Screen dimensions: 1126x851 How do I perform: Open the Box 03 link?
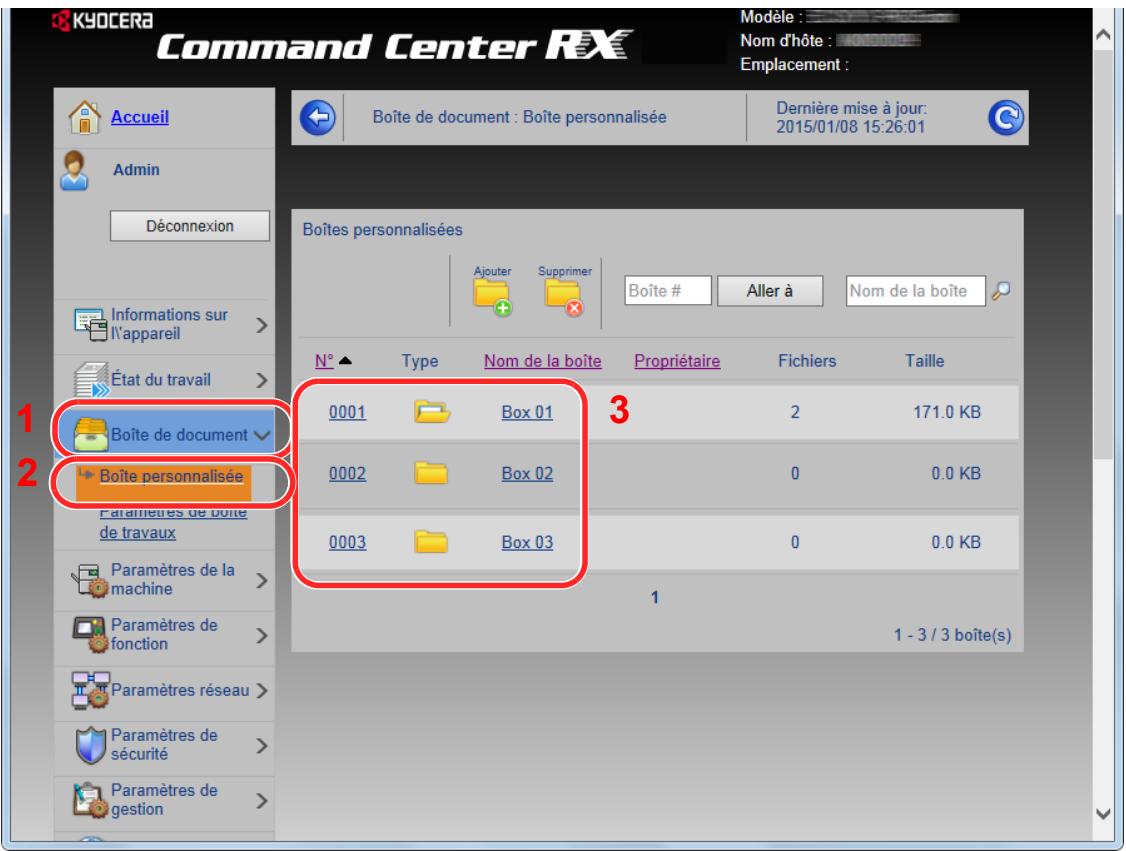coord(527,542)
